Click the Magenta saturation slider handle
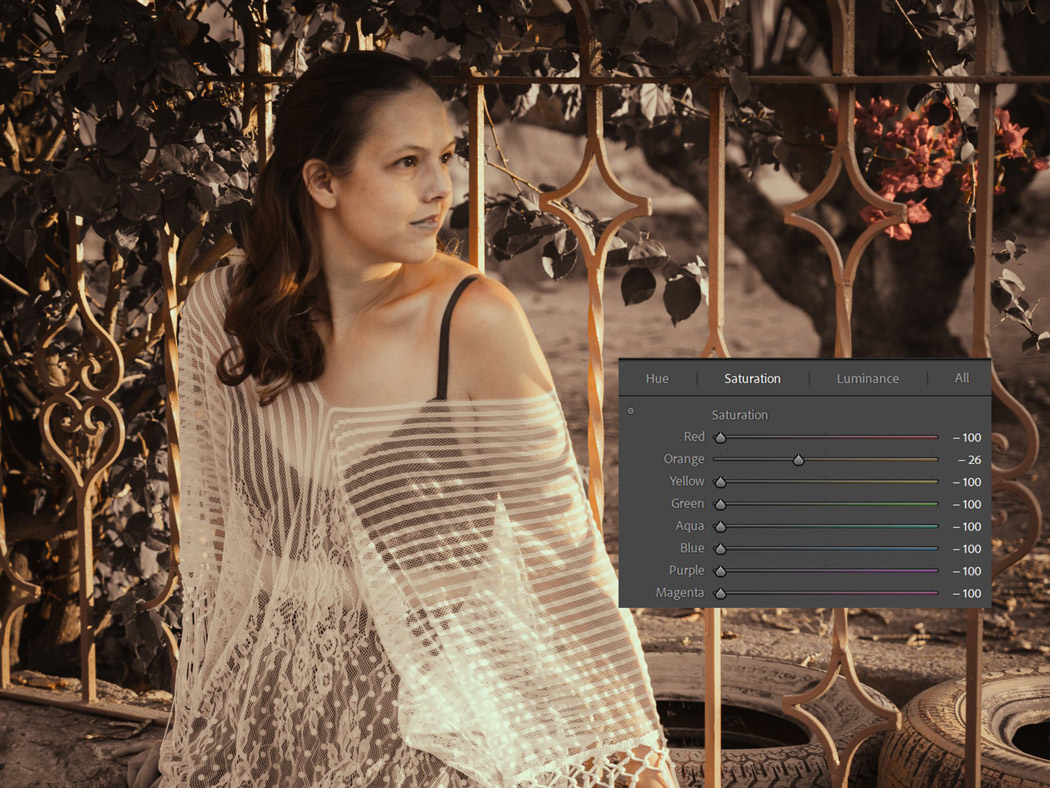This screenshot has width=1050, height=788. (720, 592)
